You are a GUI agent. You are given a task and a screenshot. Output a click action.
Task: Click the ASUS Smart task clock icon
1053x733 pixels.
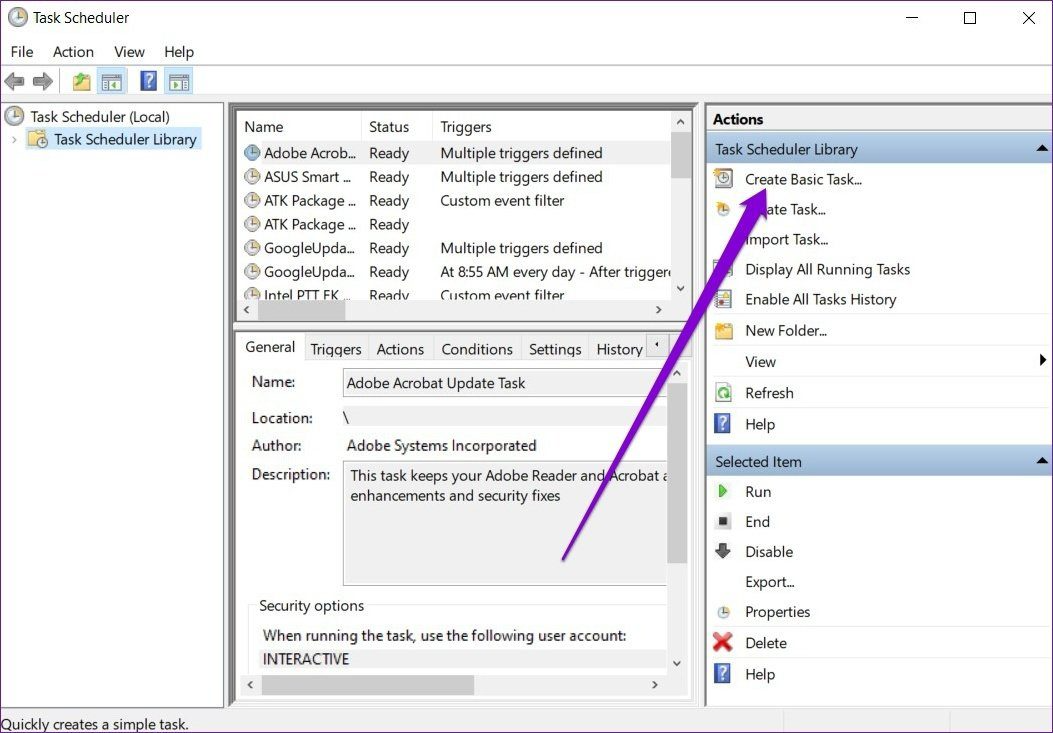point(252,177)
